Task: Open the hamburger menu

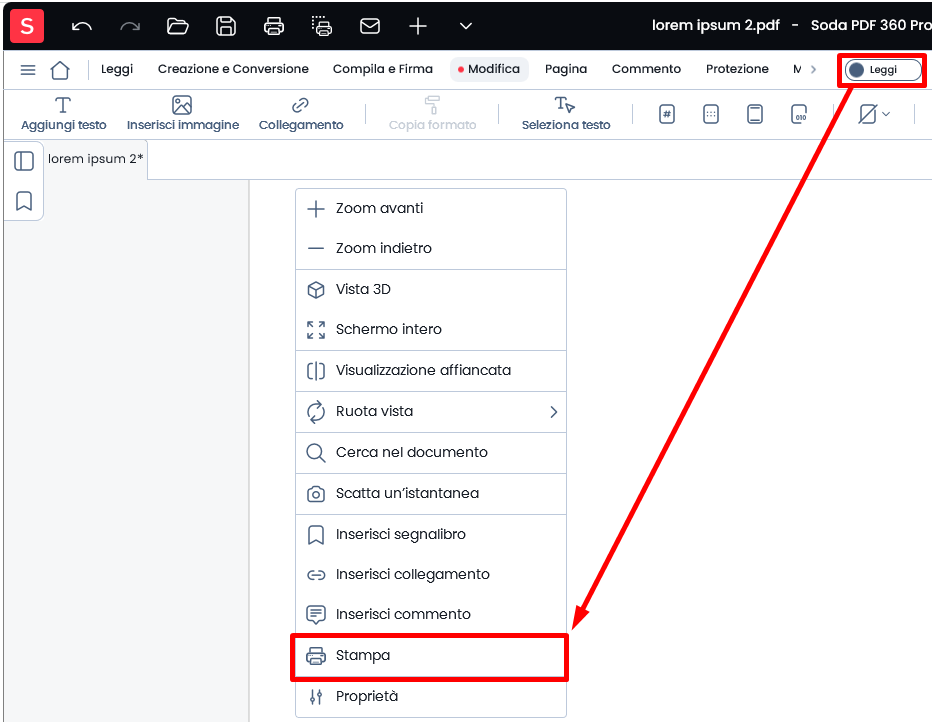Action: coord(28,70)
